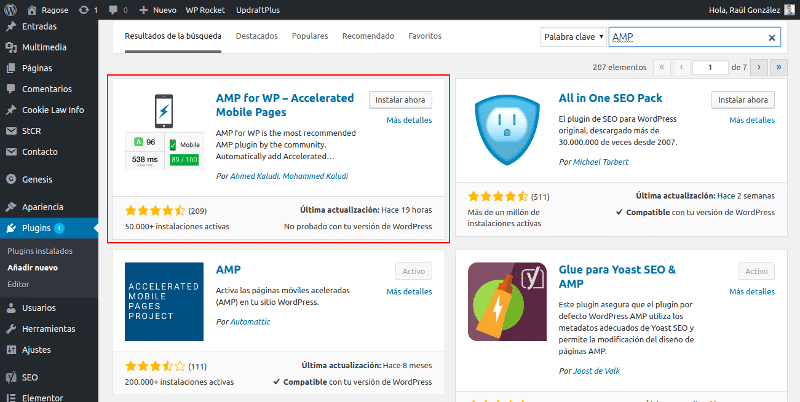Viewport: 800px width, 402px height.
Task: Open the Accelerated Mobile Pages Project thumbnail
Action: coord(164,302)
